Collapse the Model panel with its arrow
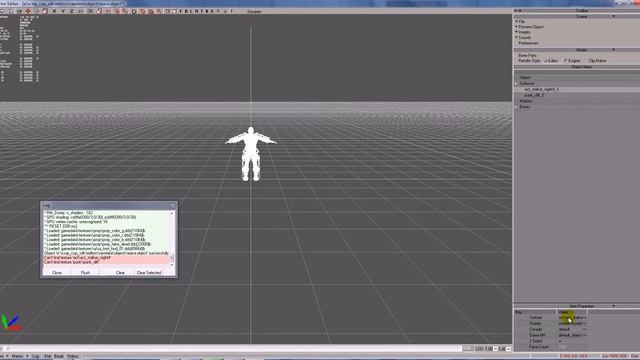 click(613, 50)
